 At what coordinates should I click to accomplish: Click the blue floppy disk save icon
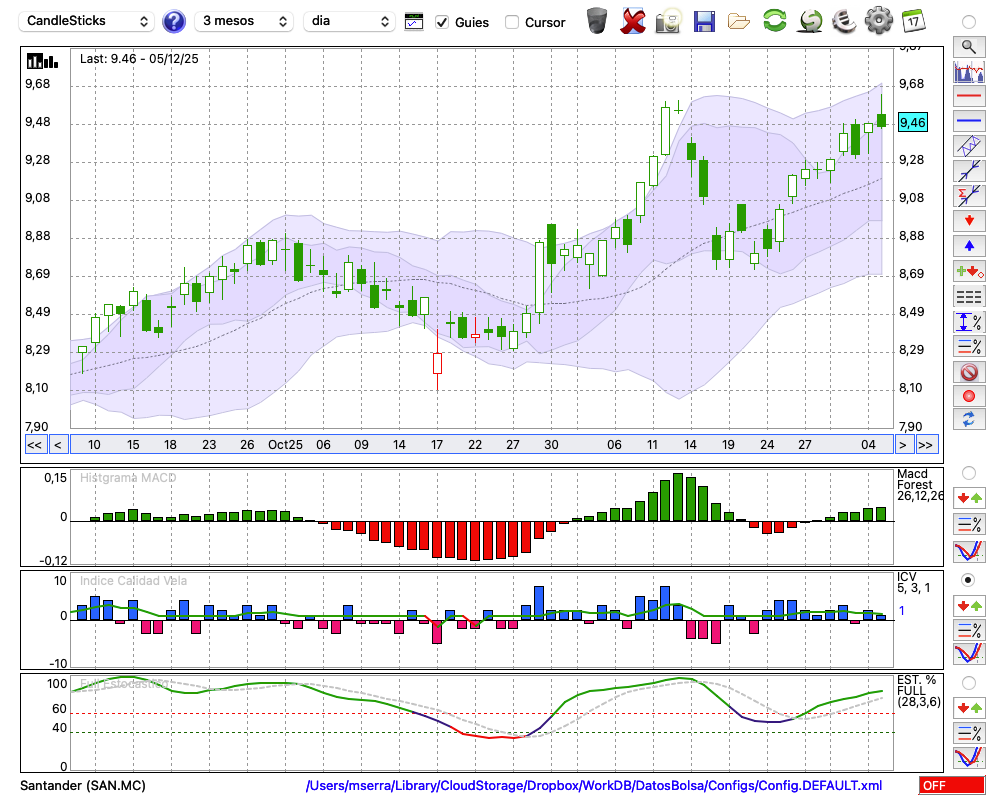pos(704,21)
